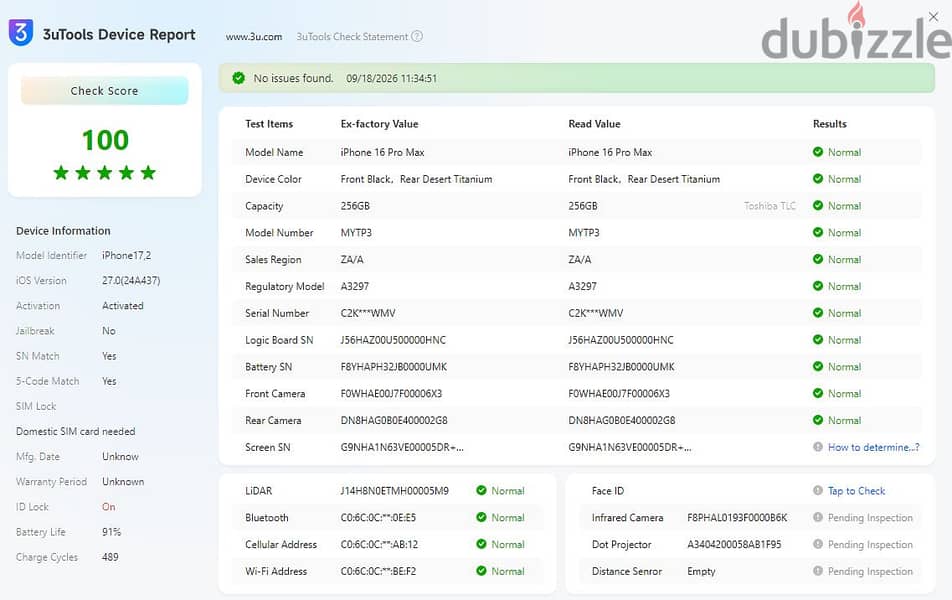Click the green check icon in Logic Board SN row
This screenshot has height=600, width=952.
[x=818, y=339]
